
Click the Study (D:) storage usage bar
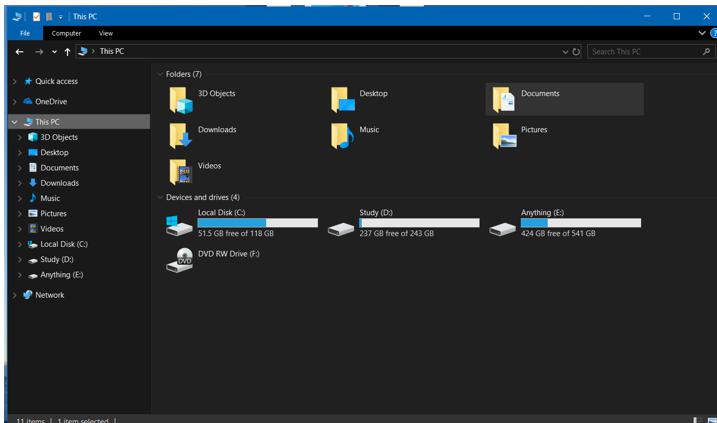click(419, 223)
